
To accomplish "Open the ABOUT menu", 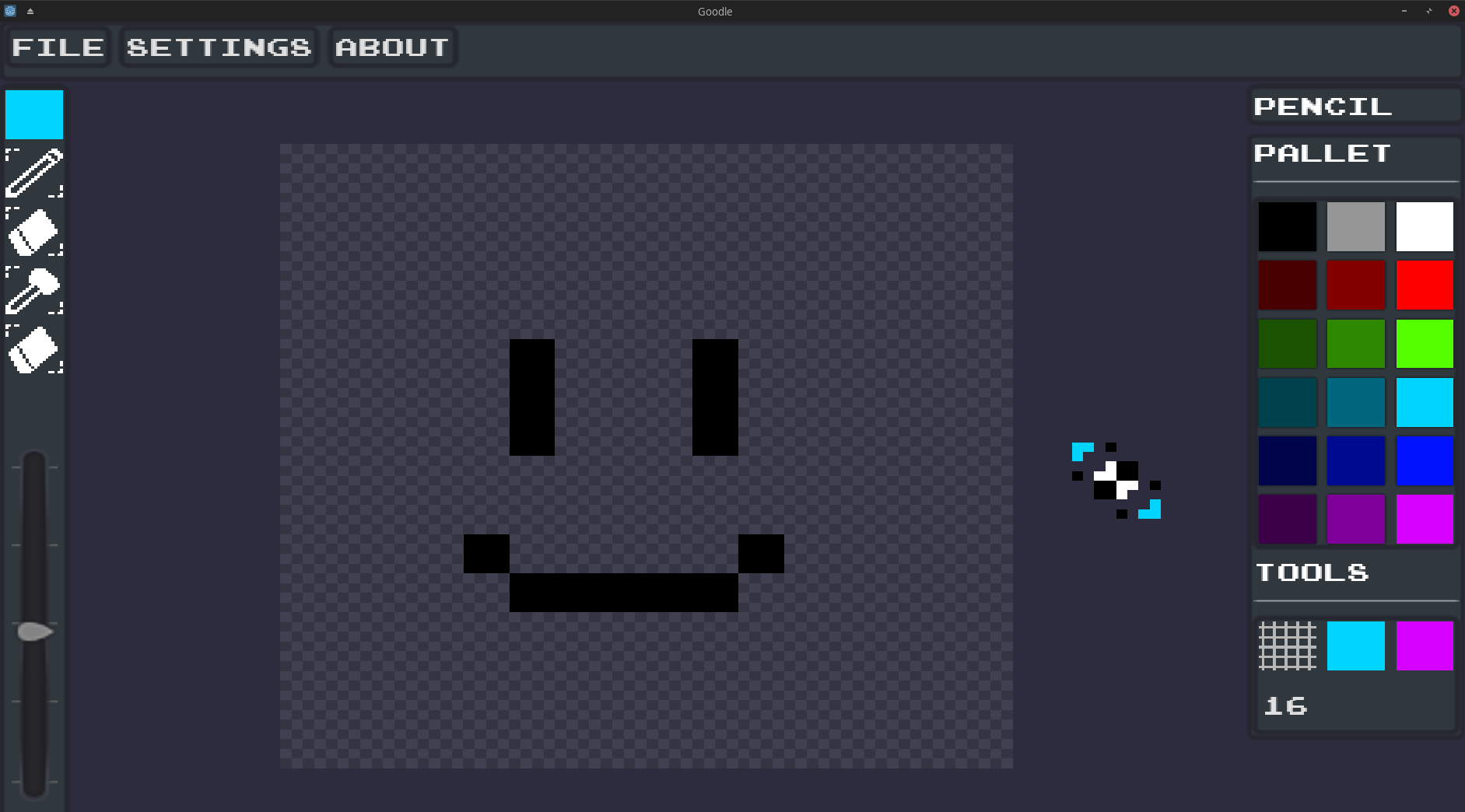I will point(391,47).
